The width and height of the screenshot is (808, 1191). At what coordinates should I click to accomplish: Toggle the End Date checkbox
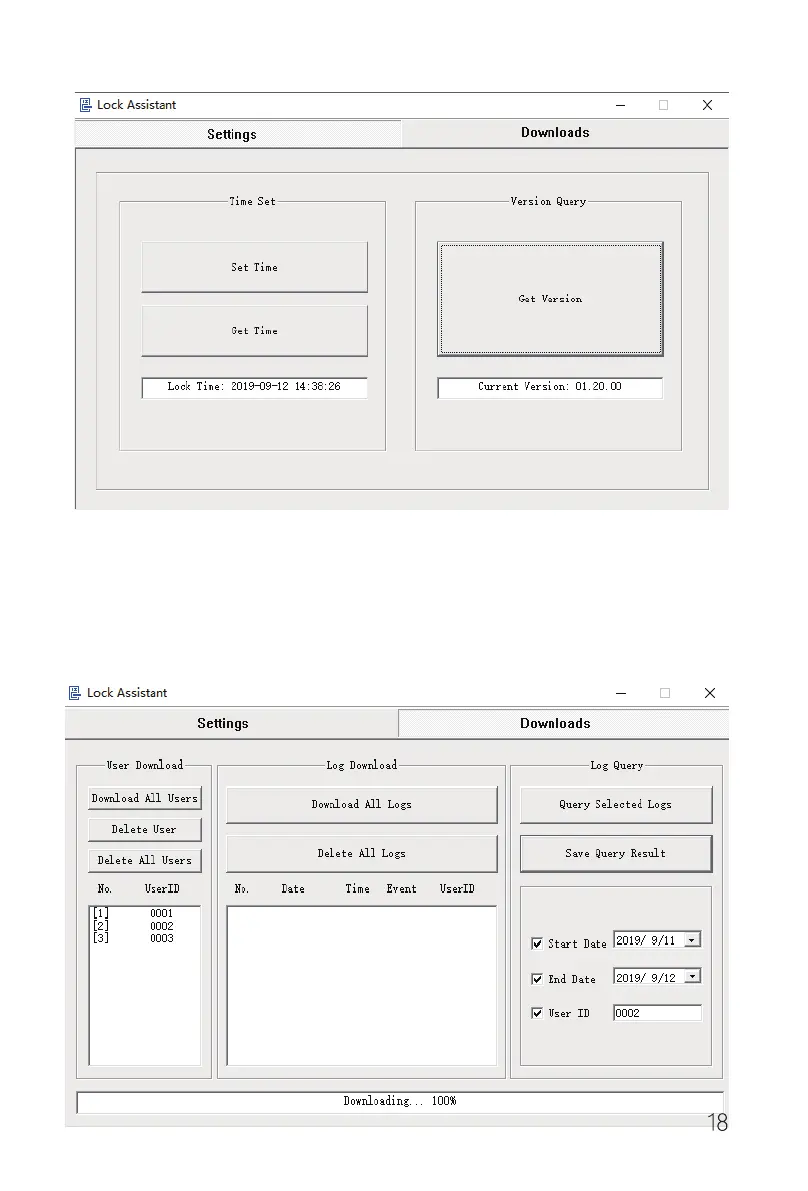(x=537, y=979)
